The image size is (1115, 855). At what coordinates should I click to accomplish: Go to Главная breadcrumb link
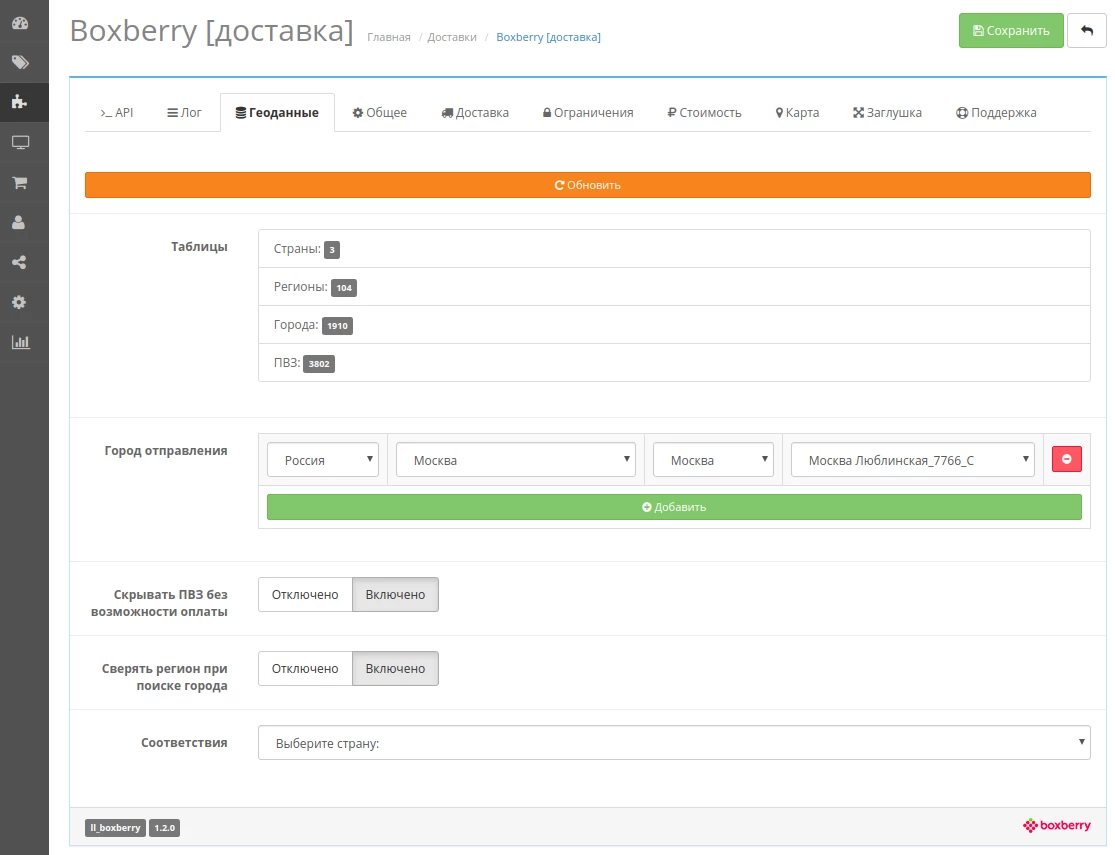[389, 37]
